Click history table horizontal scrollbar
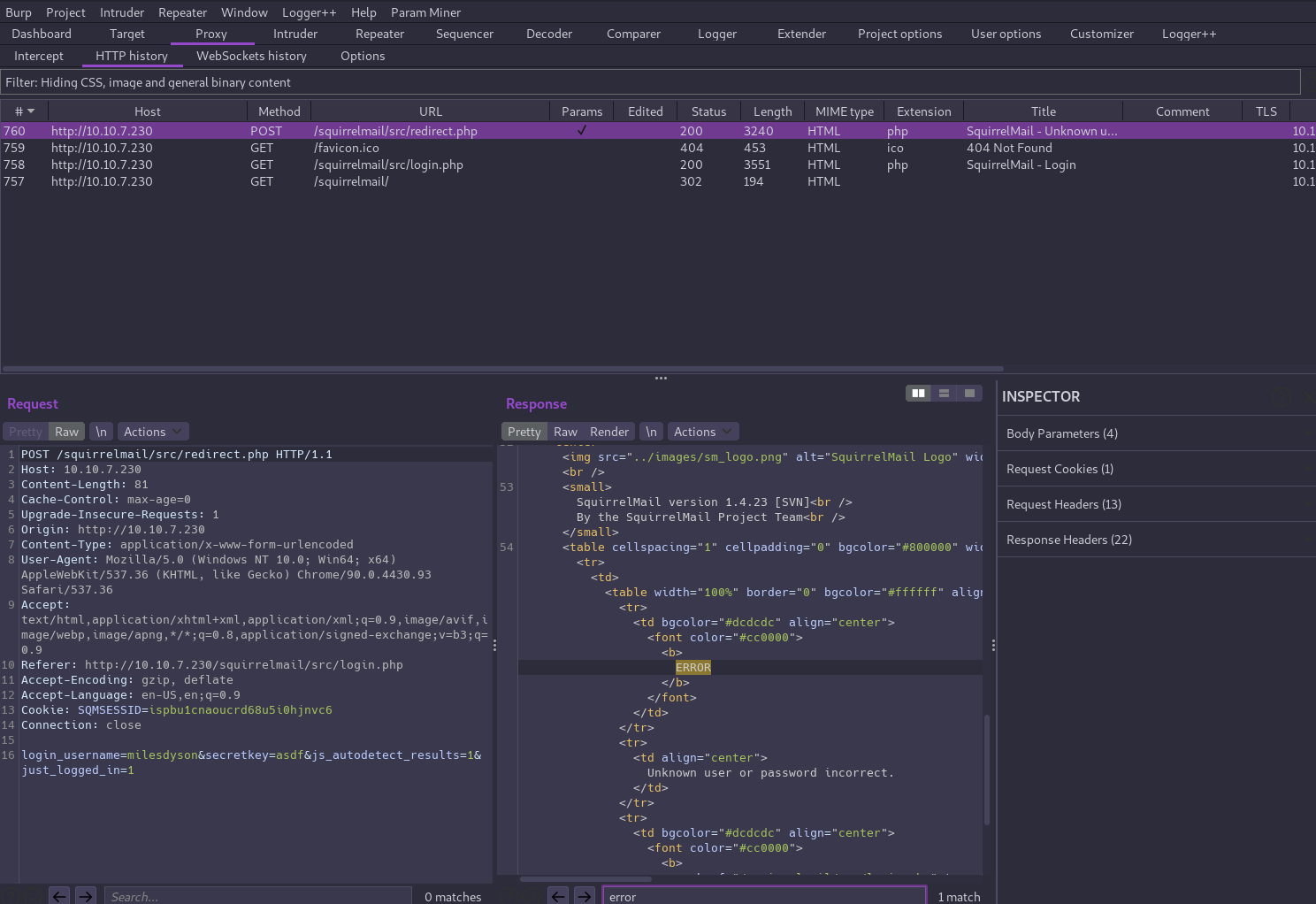 pos(502,369)
